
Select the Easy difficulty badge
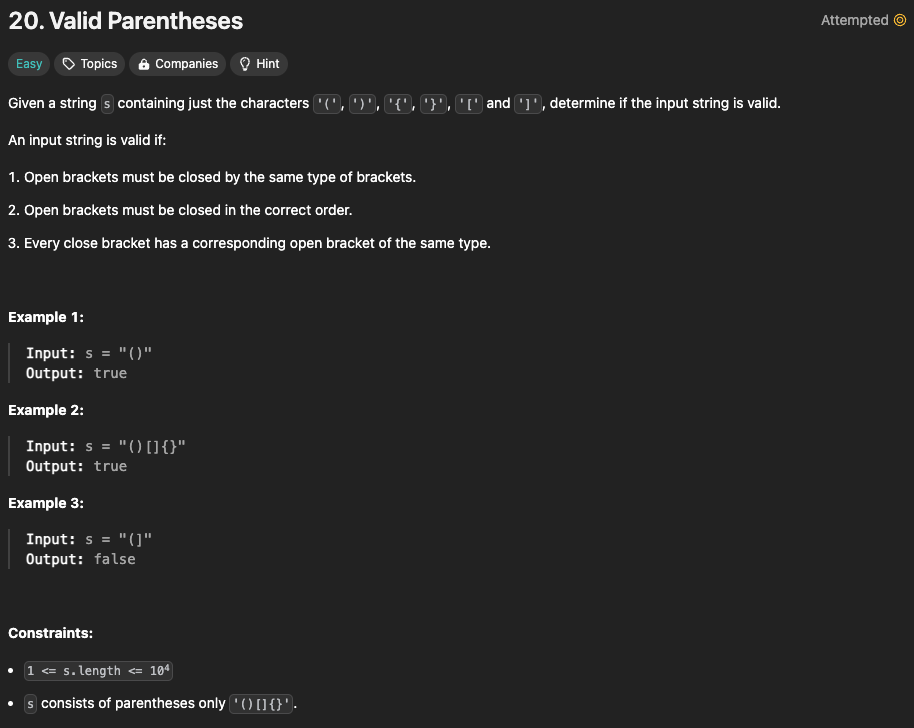tap(29, 64)
